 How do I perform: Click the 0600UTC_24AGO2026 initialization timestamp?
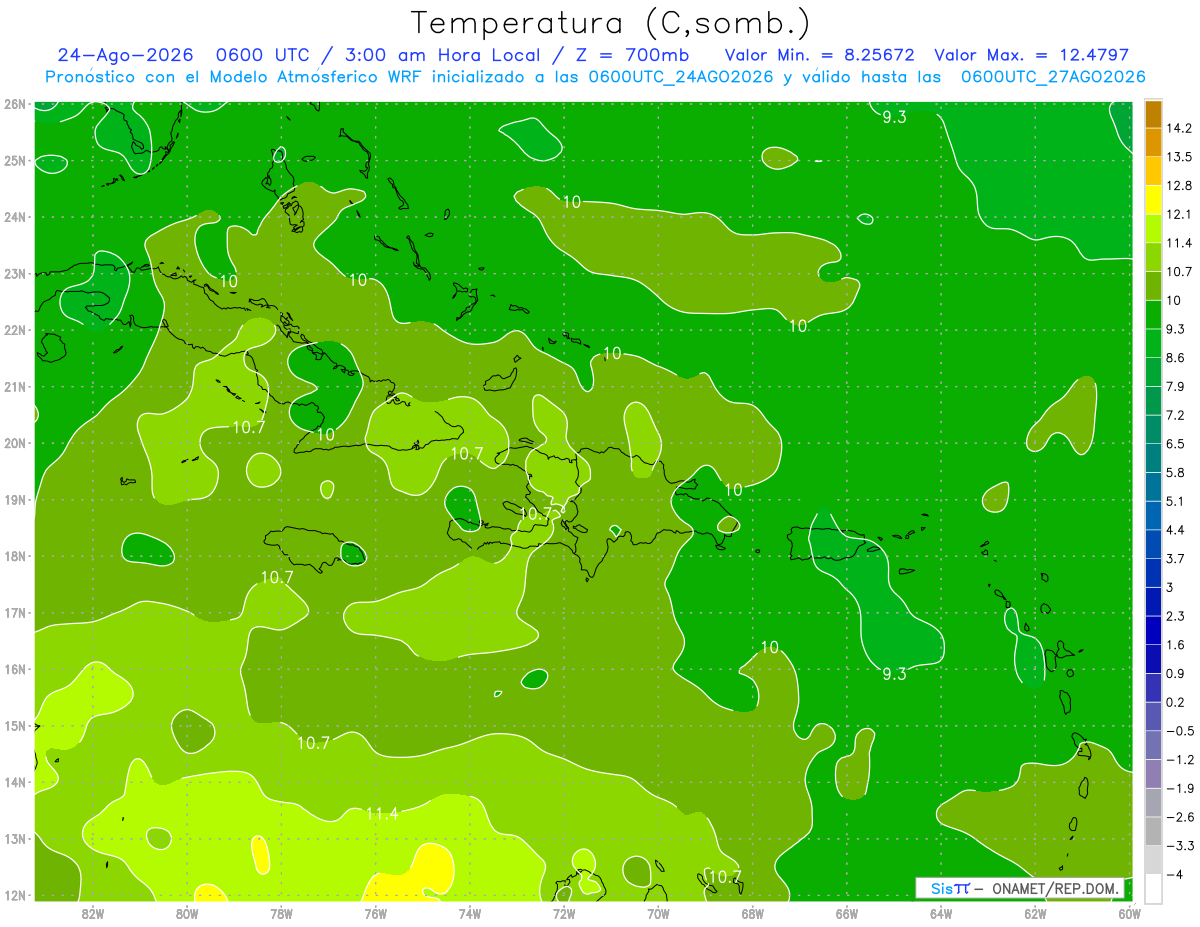[x=681, y=77]
